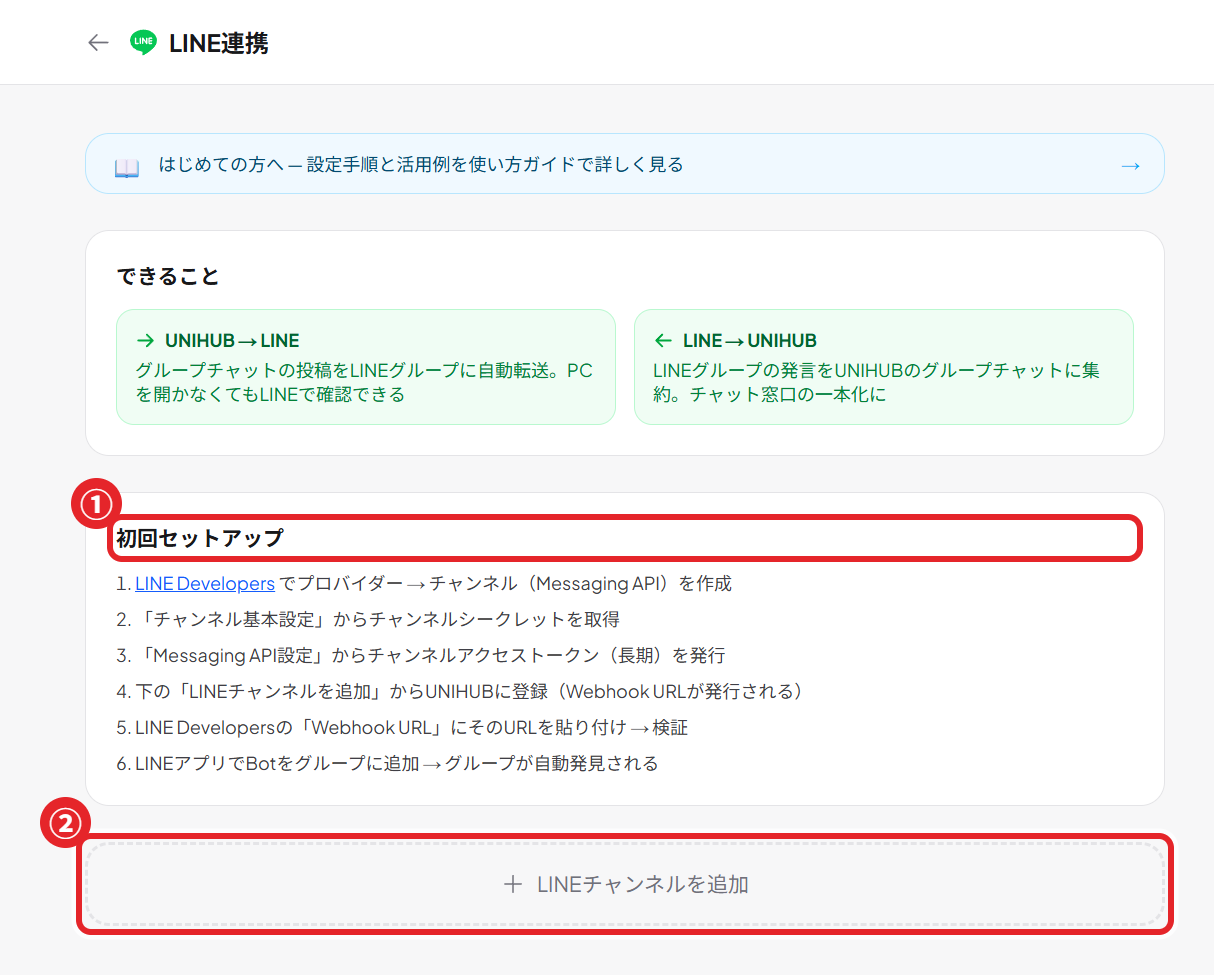Screen dimensions: 1214x975
Task: Click the right arrow in guide banner
Action: click(x=1130, y=165)
